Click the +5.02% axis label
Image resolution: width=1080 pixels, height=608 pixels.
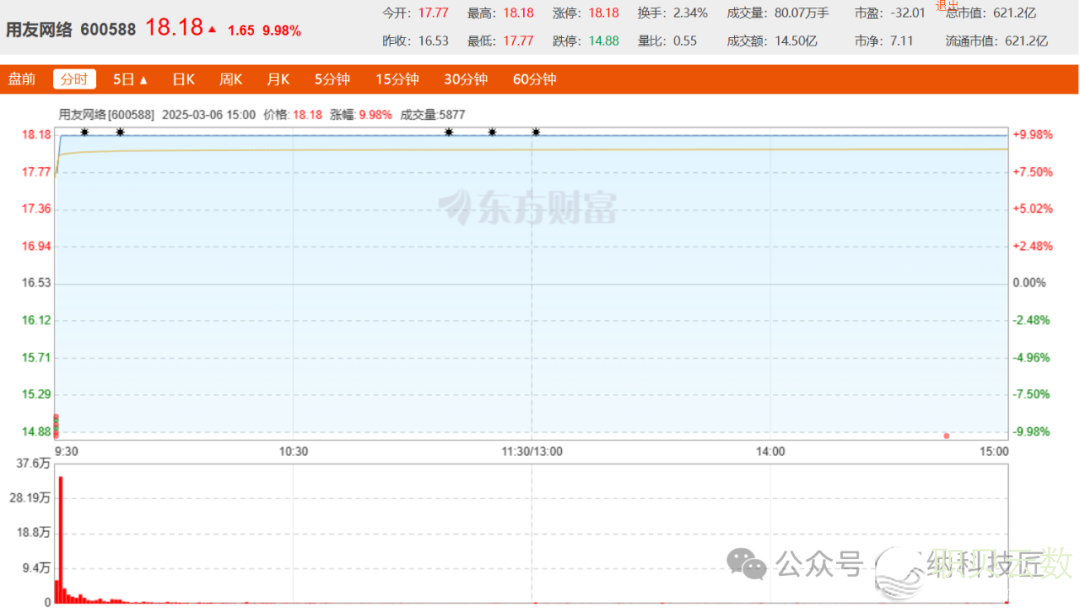point(1032,209)
